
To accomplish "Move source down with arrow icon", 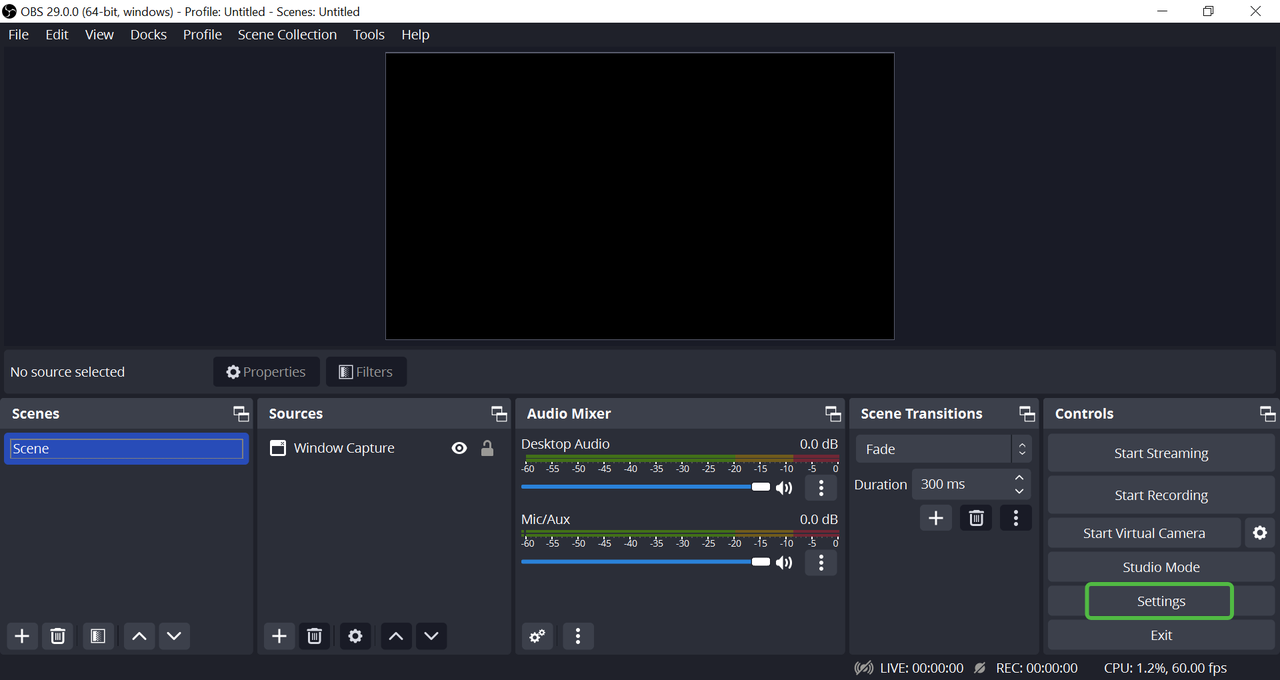I will tap(431, 636).
